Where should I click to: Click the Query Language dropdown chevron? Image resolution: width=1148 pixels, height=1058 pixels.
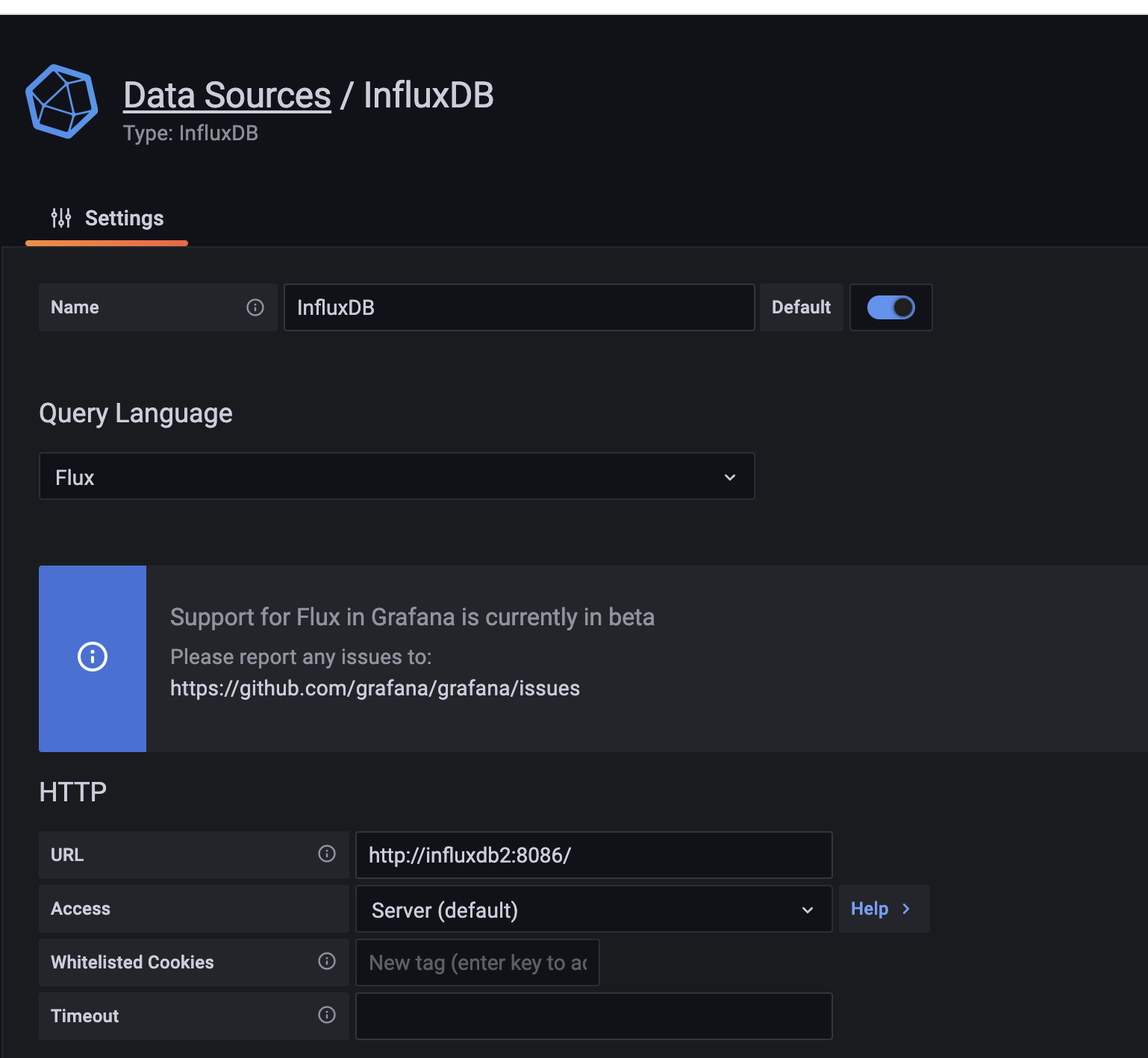[730, 478]
